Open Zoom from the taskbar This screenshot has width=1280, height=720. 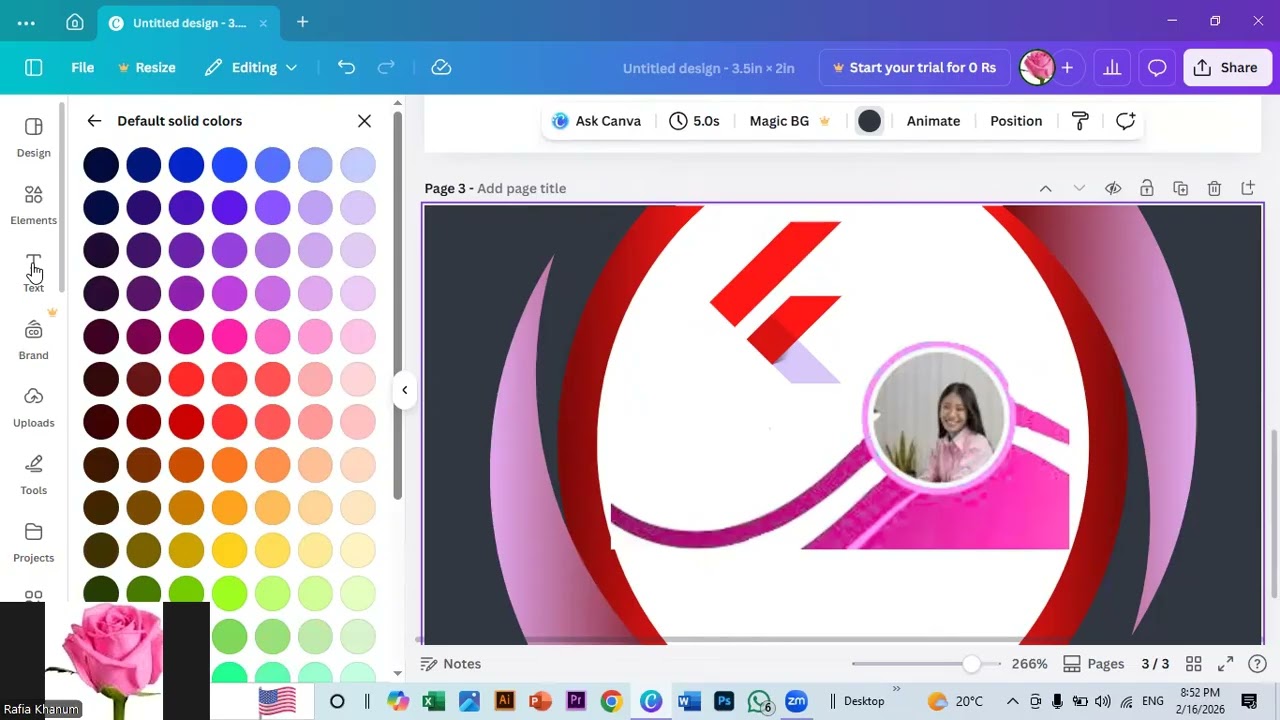click(796, 701)
